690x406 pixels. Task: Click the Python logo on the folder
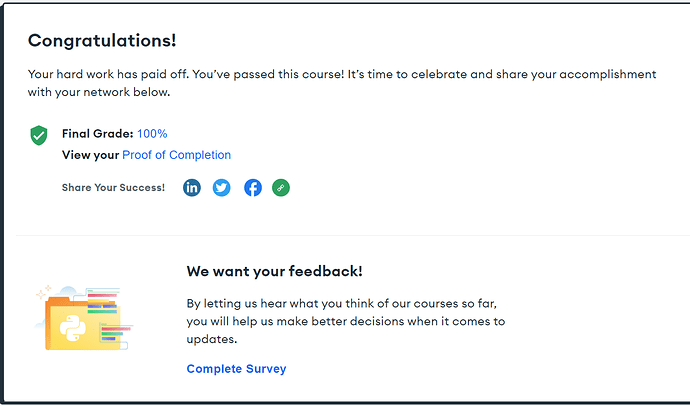pos(70,325)
